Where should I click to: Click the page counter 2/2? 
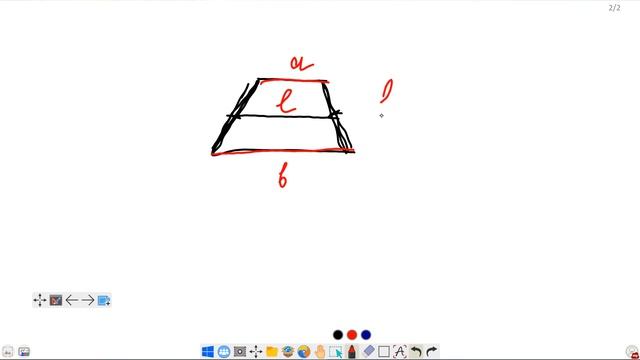point(614,8)
